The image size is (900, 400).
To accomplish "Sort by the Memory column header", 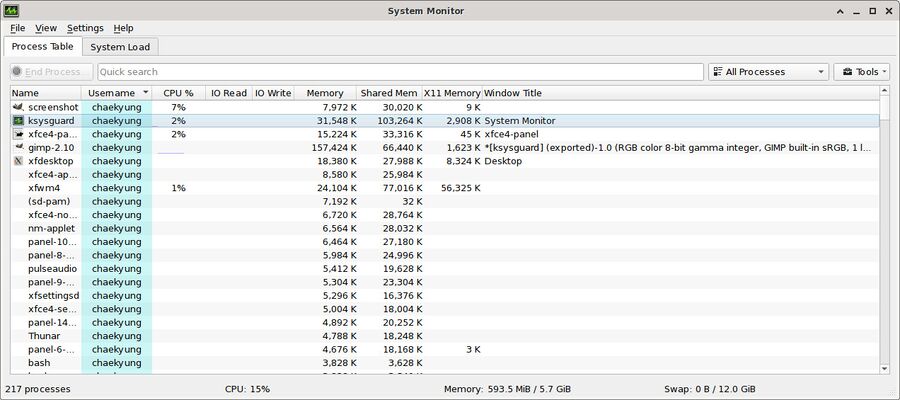I will (325, 93).
